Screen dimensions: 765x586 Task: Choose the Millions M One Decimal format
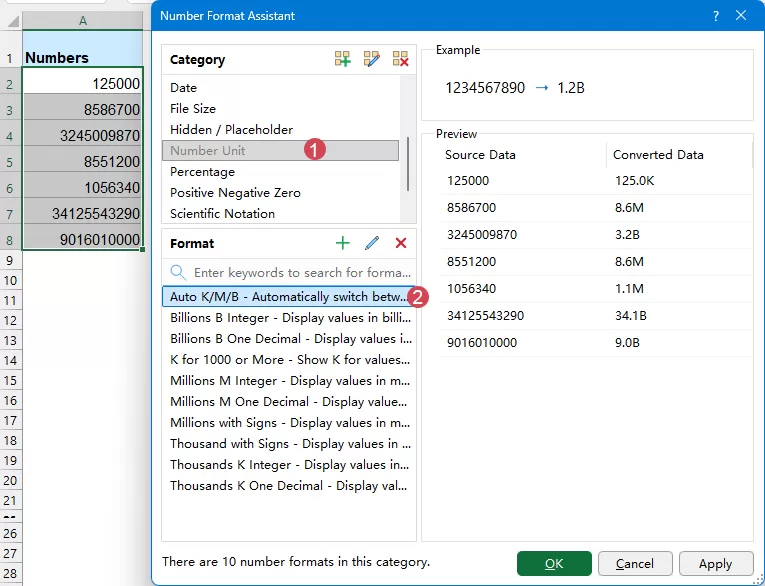[x=288, y=402]
